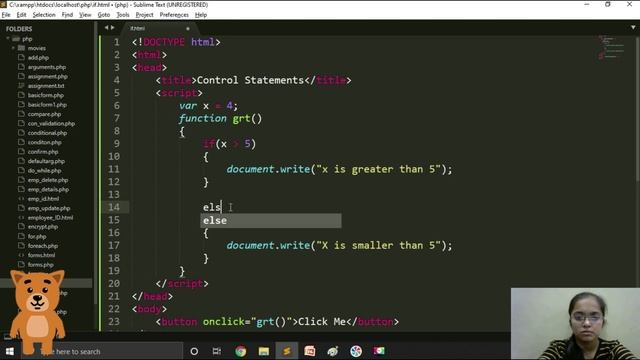
Task: Open forms.html from the sidebar
Action: pos(41,255)
